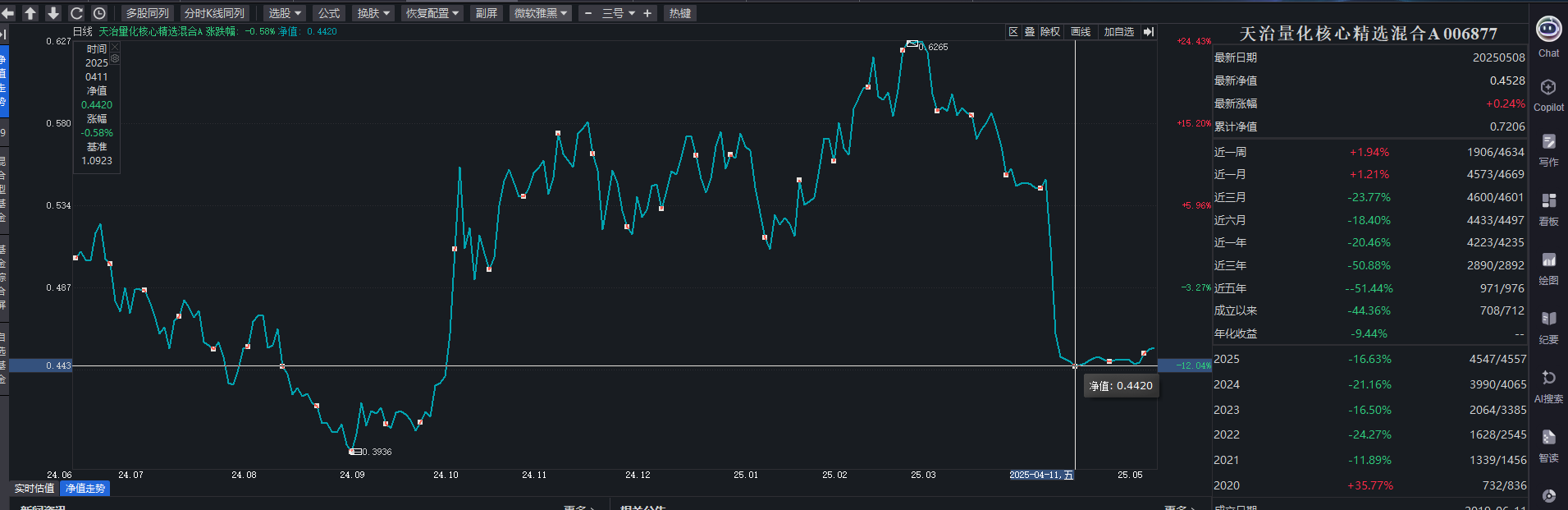
Task: Open the AI搜索 search icon
Action: [1548, 379]
